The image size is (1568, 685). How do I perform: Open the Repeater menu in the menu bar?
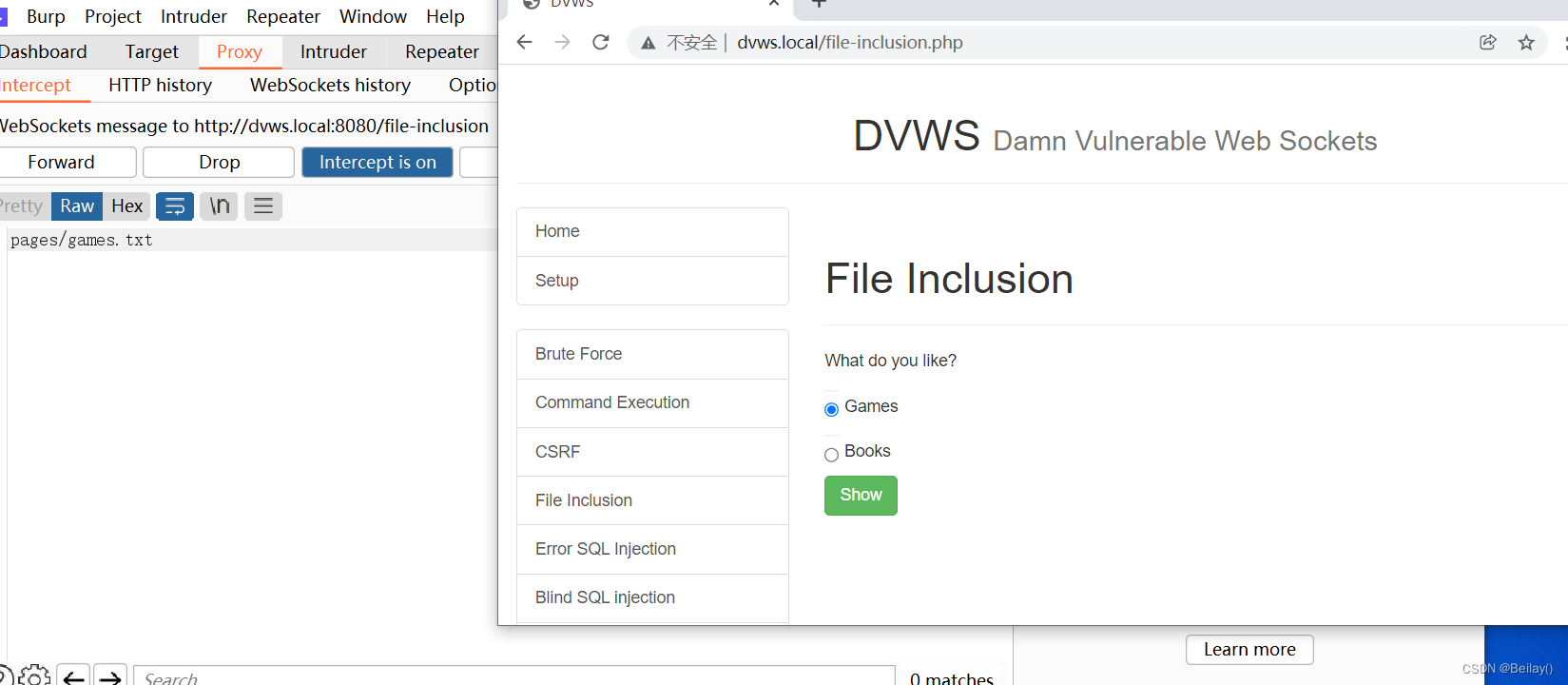(283, 16)
